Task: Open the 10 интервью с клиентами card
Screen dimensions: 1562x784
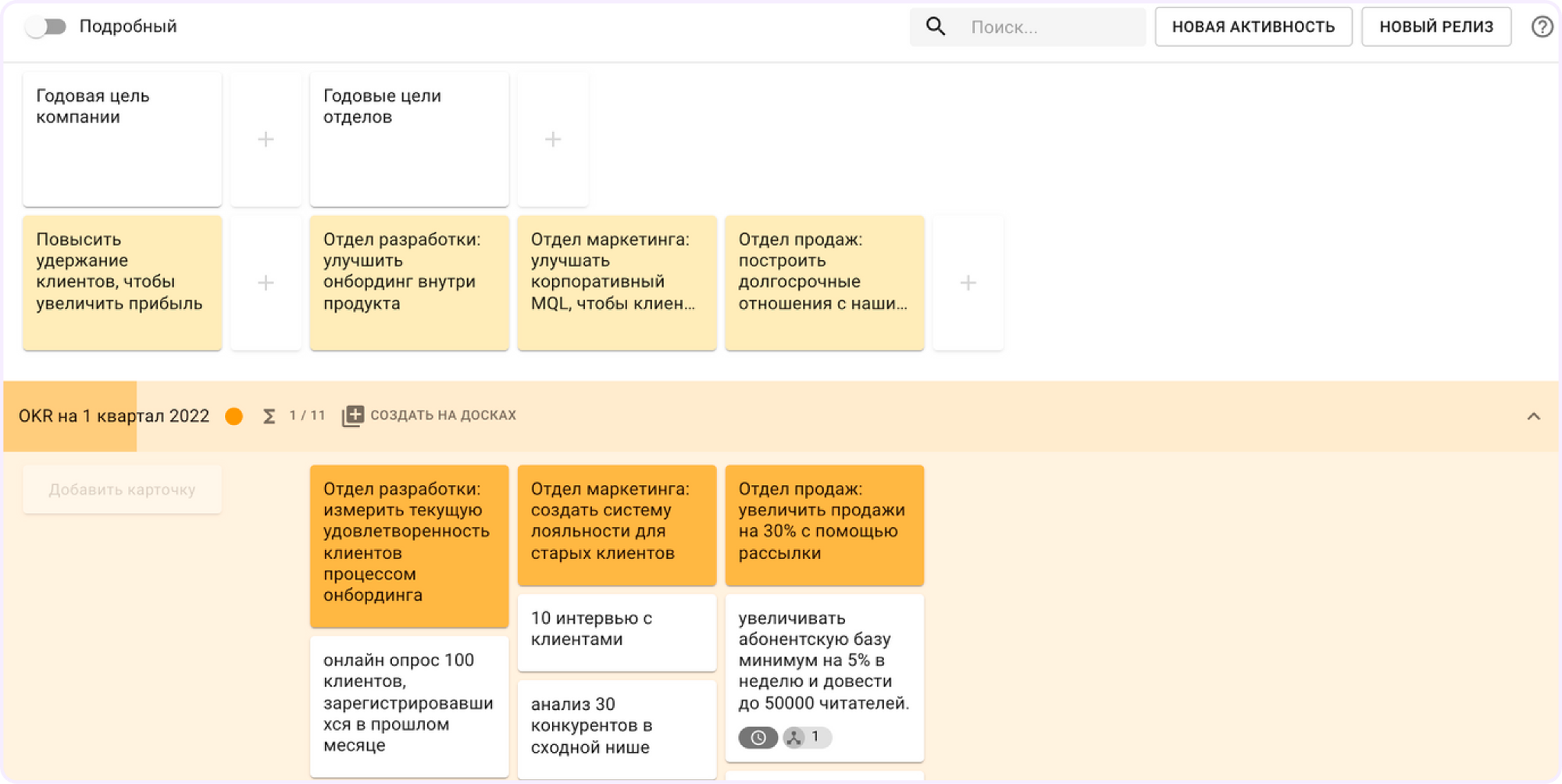Action: [616, 630]
